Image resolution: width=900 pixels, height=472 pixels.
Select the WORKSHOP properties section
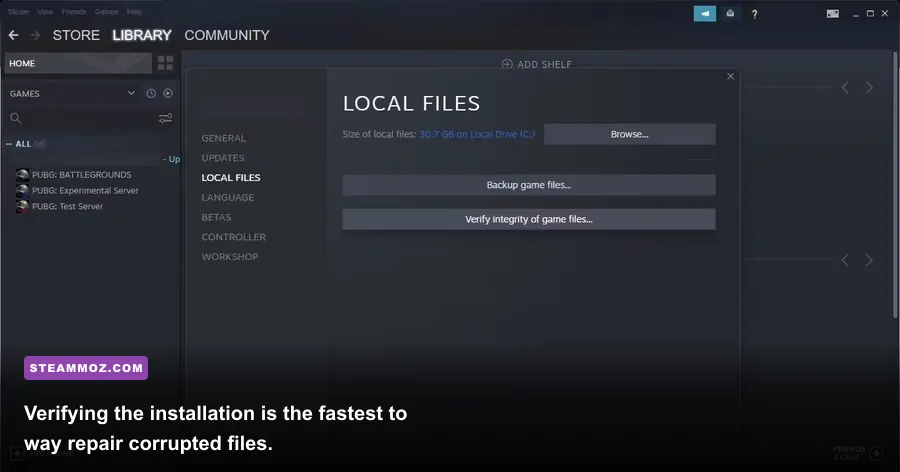coord(230,257)
